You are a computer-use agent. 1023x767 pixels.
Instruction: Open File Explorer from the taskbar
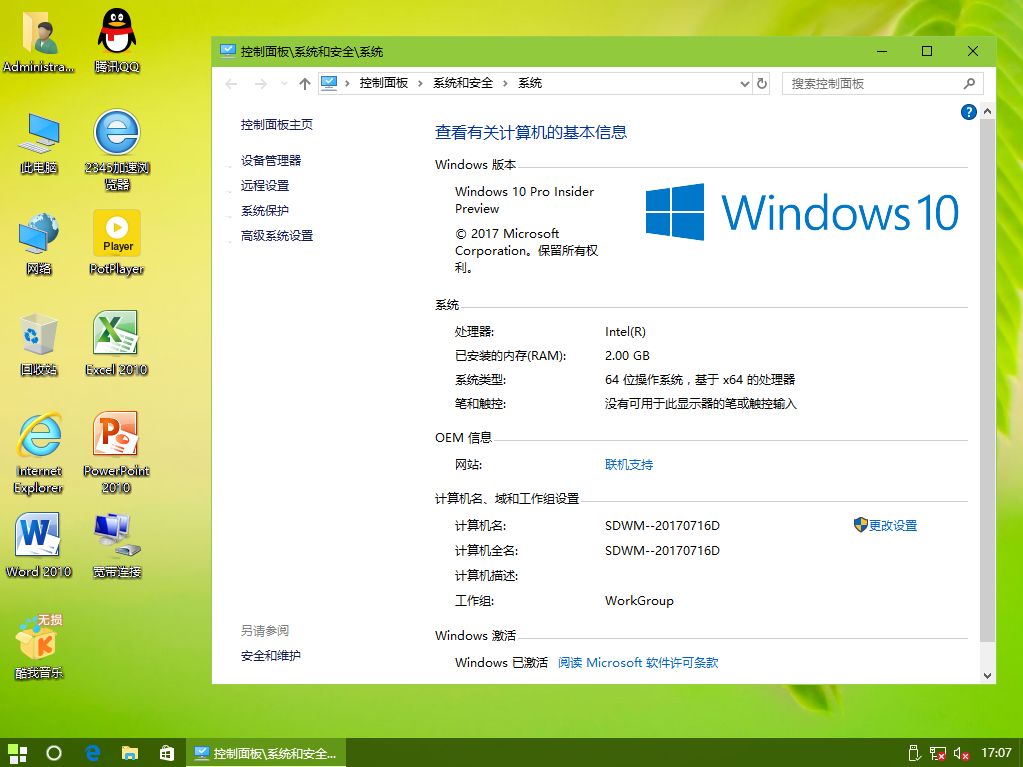(x=130, y=753)
